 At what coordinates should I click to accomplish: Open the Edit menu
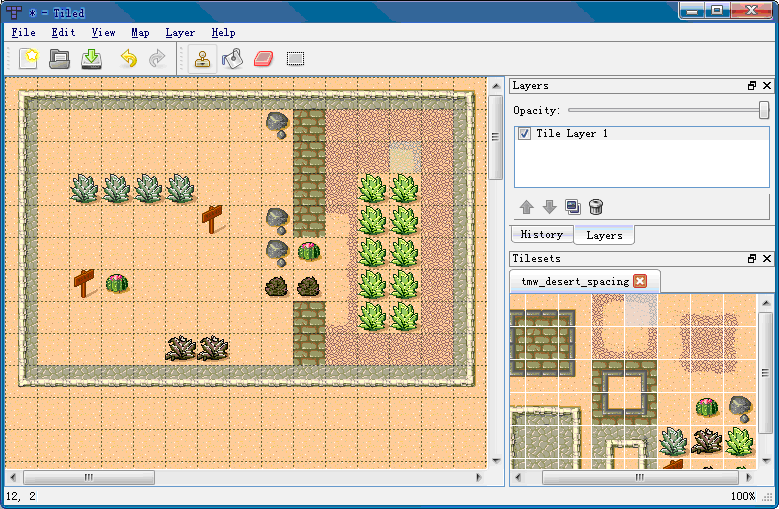(x=64, y=33)
